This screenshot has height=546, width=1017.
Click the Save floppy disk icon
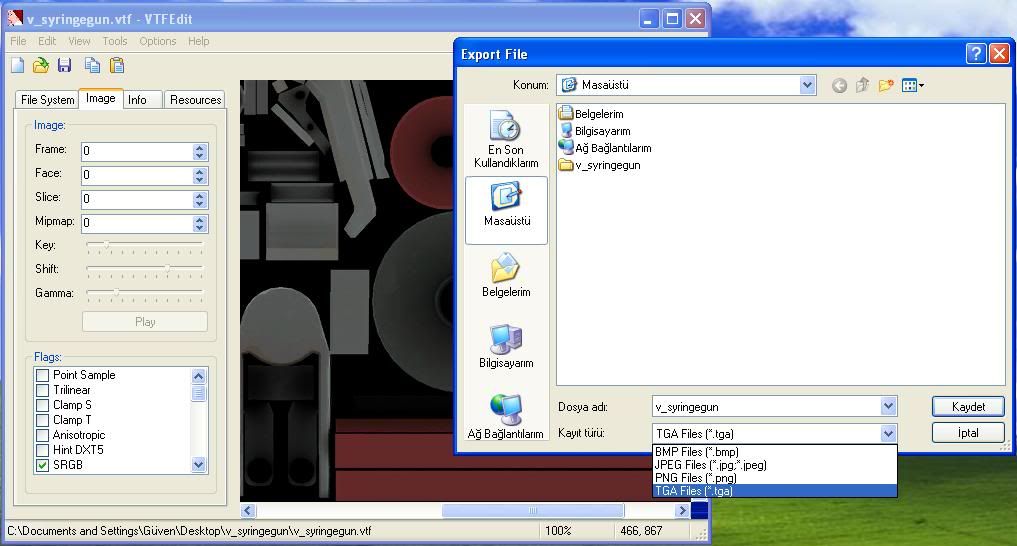[65, 66]
